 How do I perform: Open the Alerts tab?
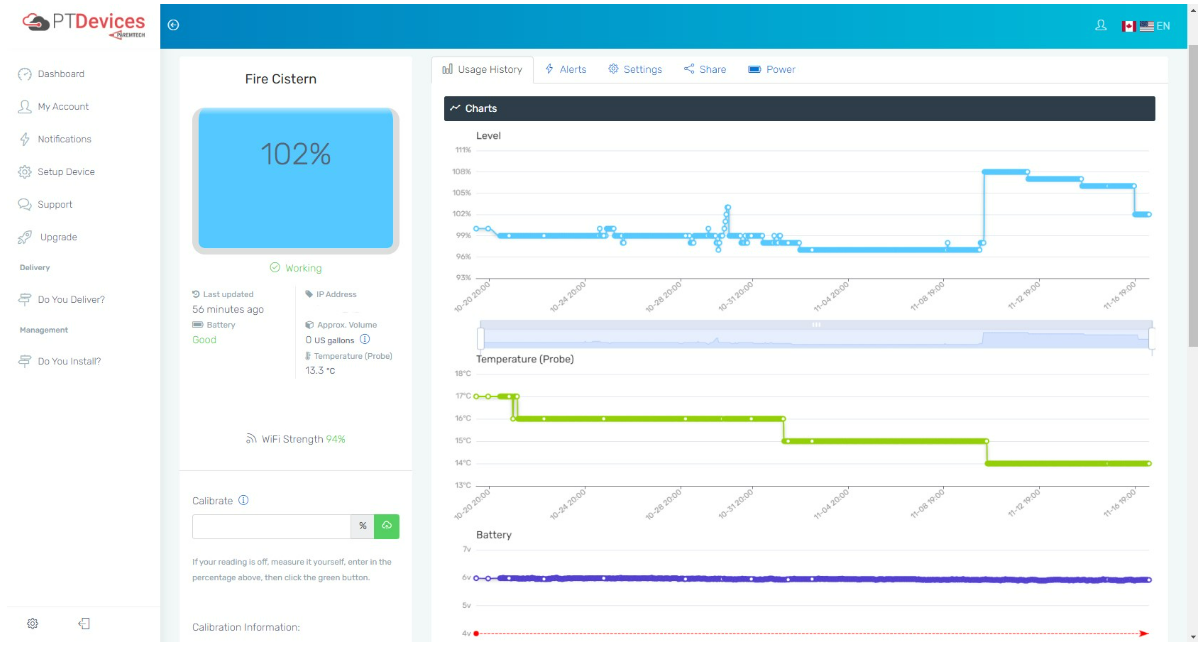pyautogui.click(x=565, y=70)
